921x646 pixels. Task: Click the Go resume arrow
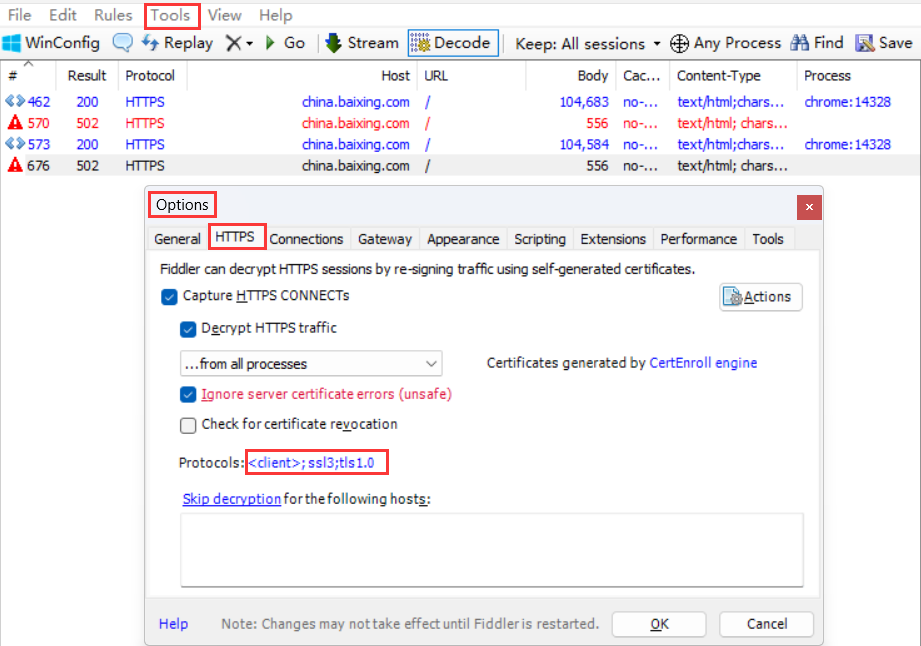tap(284, 43)
